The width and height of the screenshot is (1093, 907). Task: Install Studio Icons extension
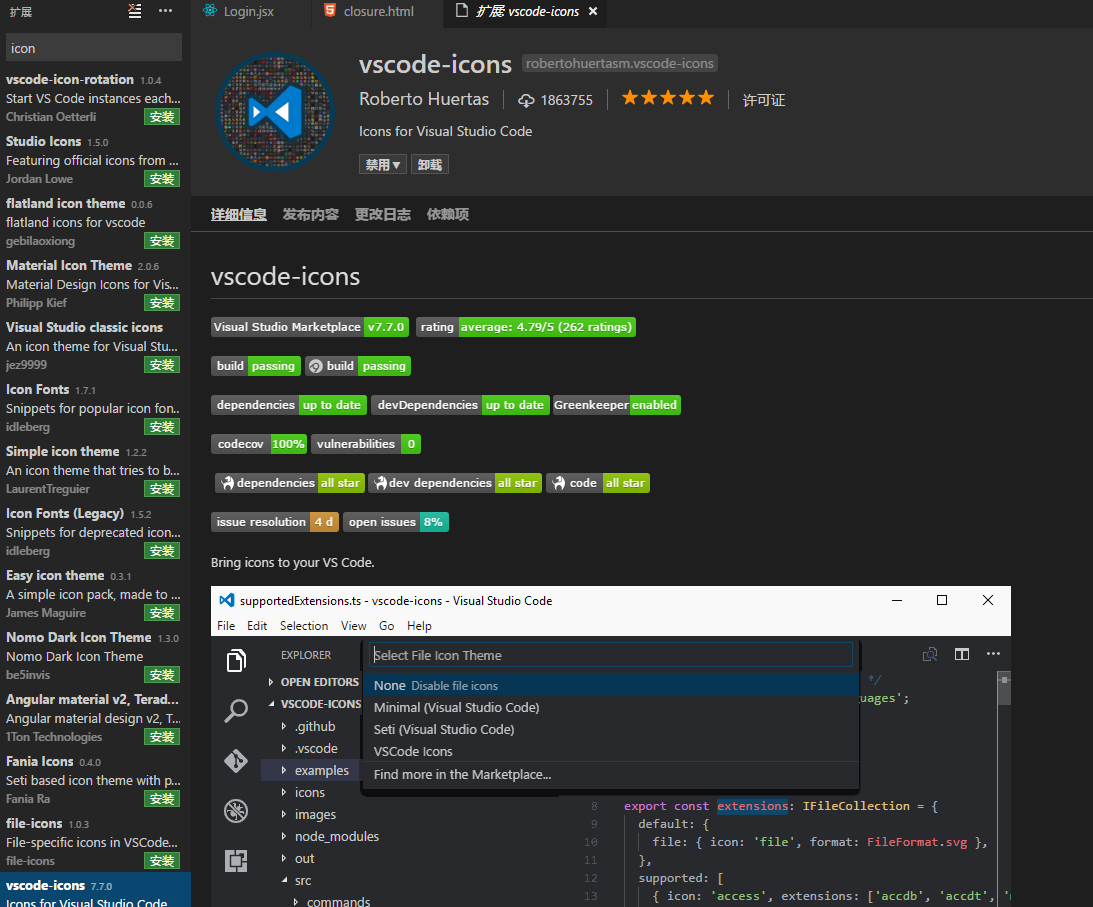(162, 178)
